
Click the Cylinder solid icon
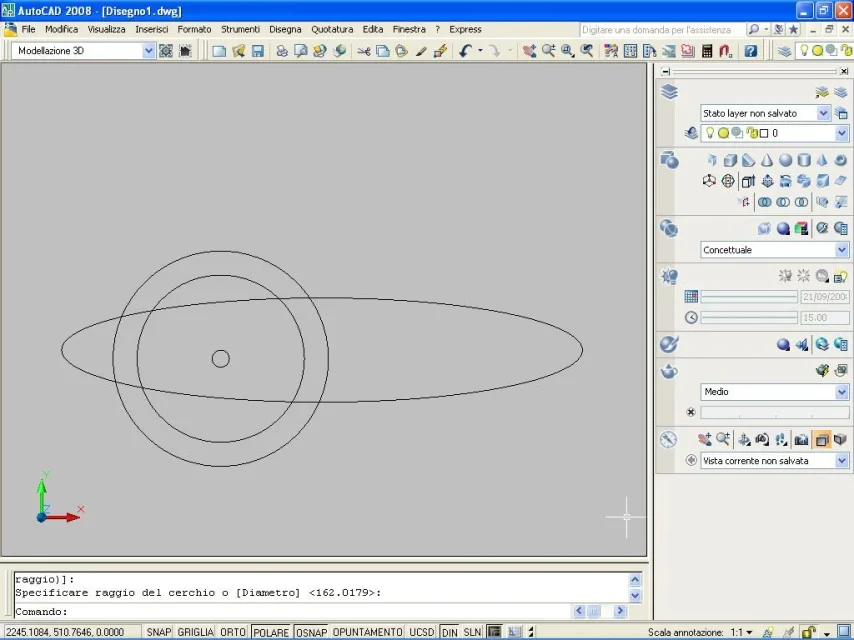(x=804, y=160)
